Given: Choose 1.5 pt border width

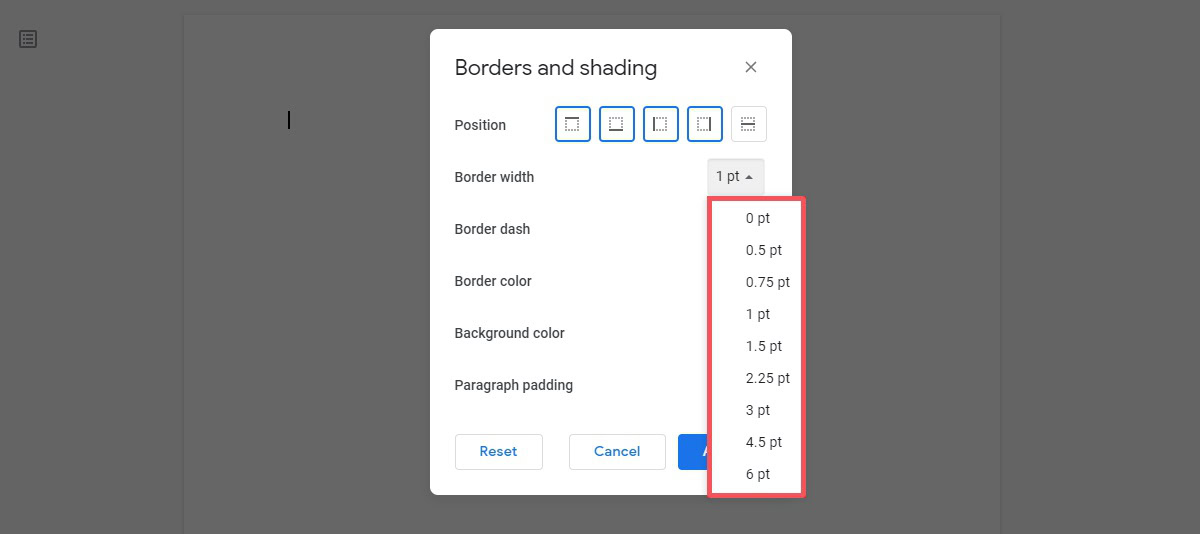Looking at the screenshot, I should [x=764, y=346].
